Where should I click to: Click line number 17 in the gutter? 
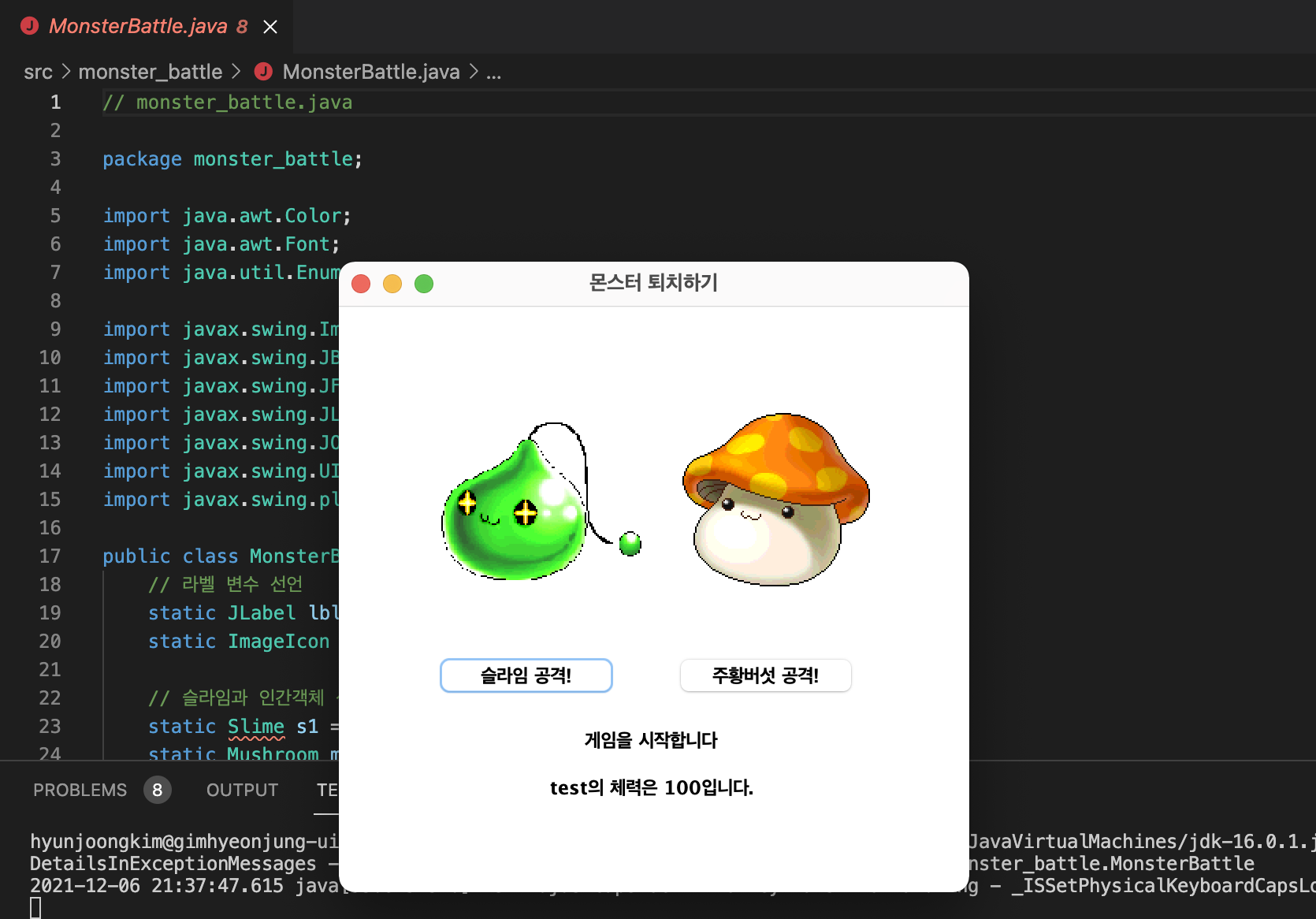click(50, 556)
